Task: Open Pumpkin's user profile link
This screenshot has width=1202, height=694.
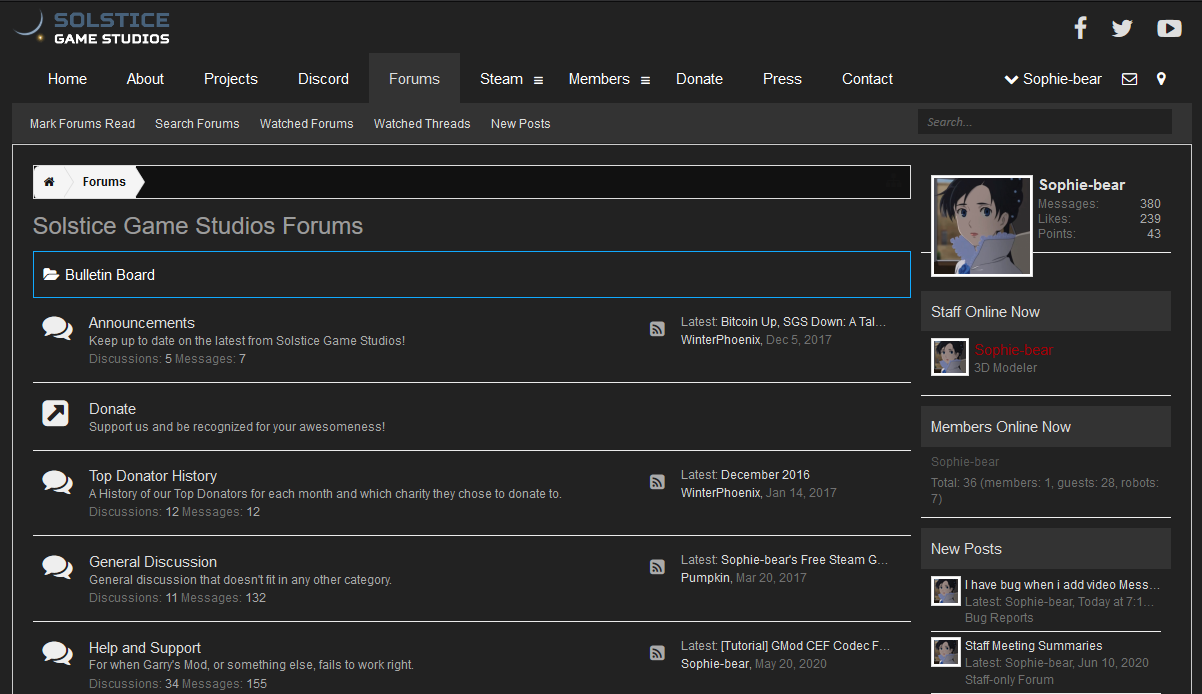Action: [705, 578]
